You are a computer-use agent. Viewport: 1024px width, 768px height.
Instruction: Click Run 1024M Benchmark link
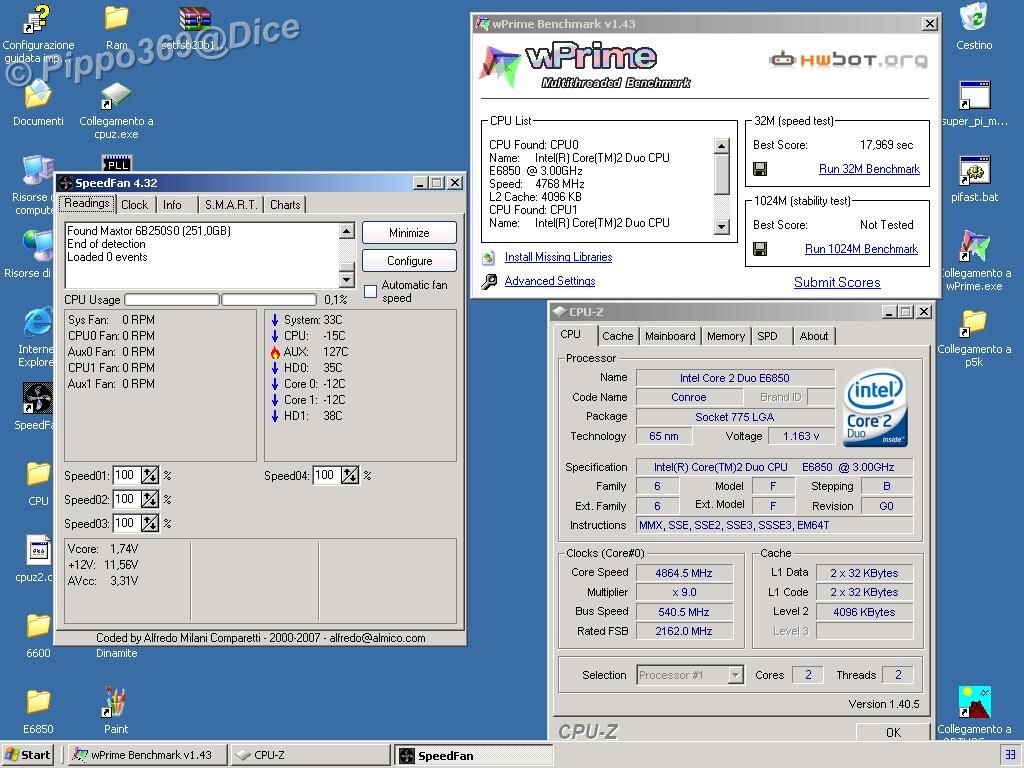click(x=861, y=249)
